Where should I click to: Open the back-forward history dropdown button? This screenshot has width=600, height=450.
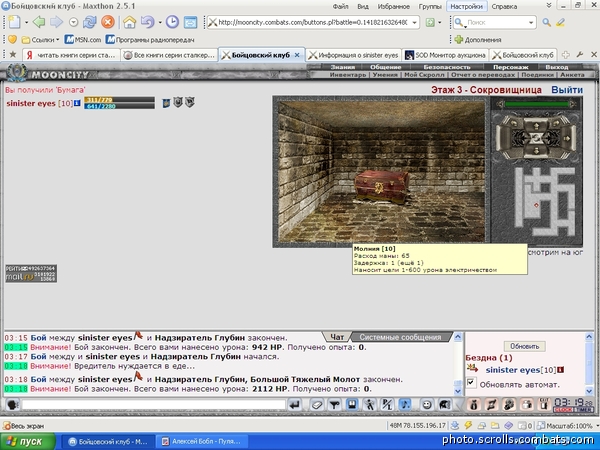pos(73,22)
